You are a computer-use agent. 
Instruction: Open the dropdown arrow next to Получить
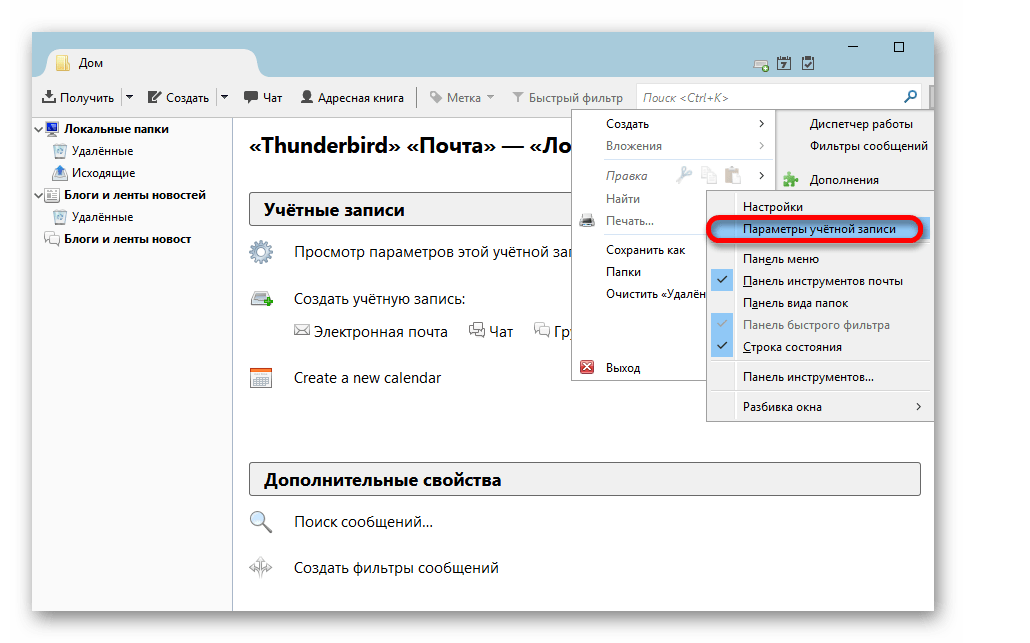point(129,98)
